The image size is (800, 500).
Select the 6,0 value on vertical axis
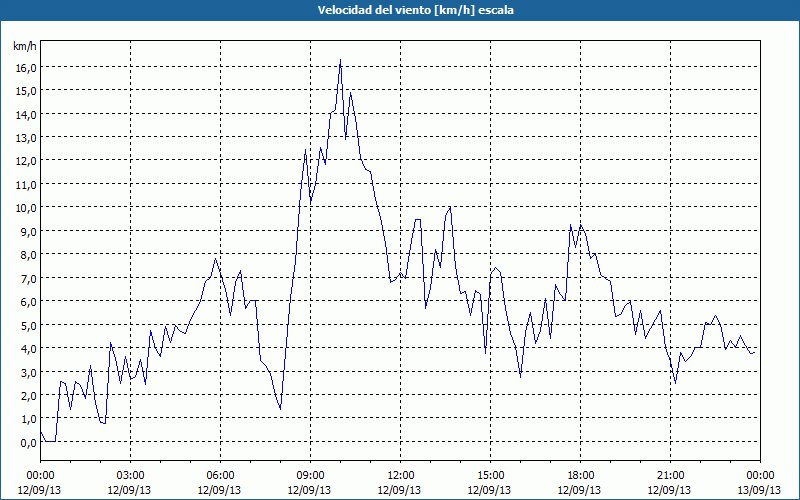pos(30,302)
